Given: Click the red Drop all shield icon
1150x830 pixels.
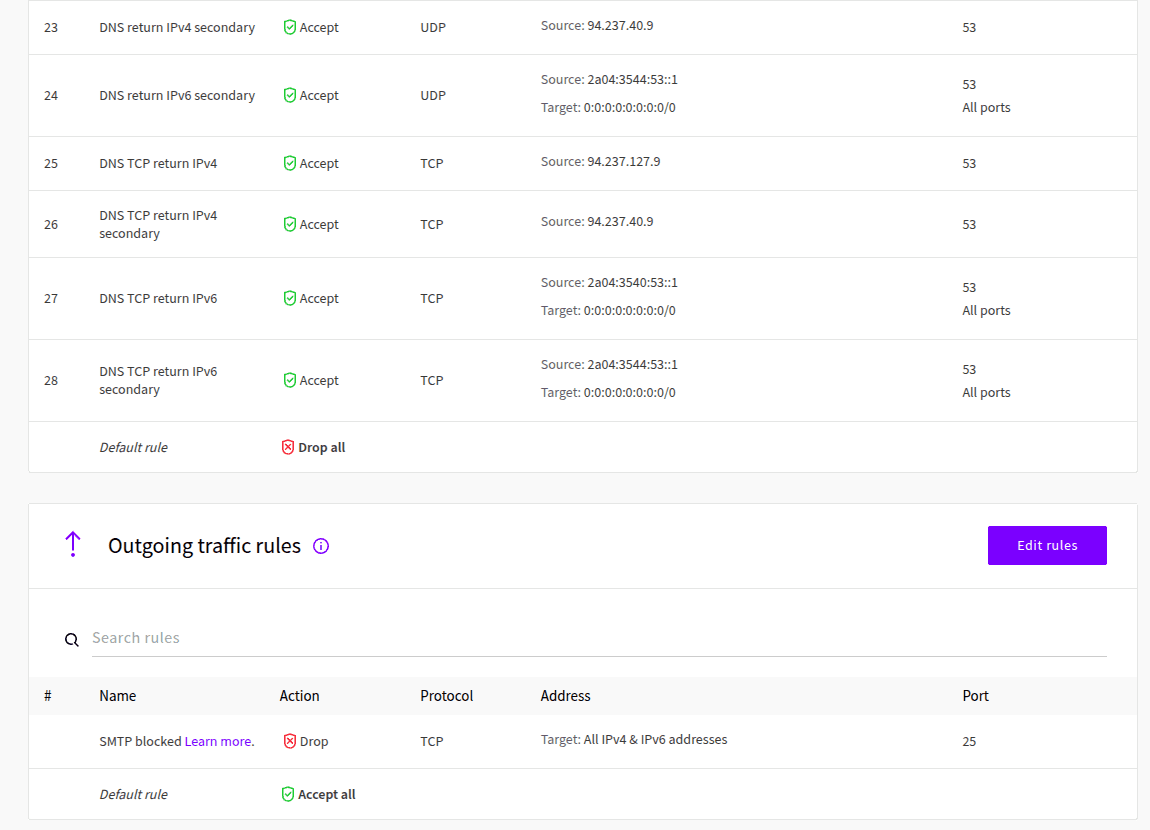Looking at the screenshot, I should coord(288,447).
